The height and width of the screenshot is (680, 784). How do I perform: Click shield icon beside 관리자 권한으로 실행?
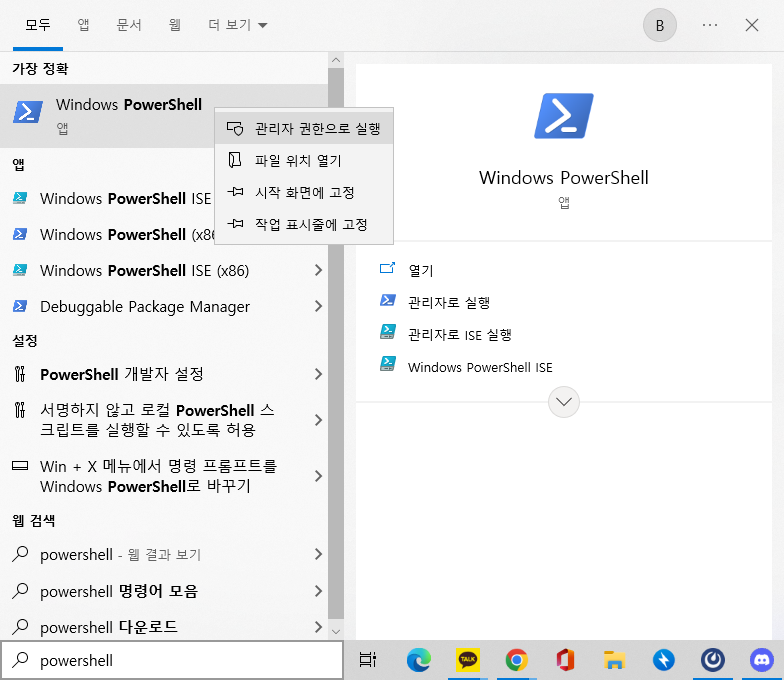click(235, 128)
